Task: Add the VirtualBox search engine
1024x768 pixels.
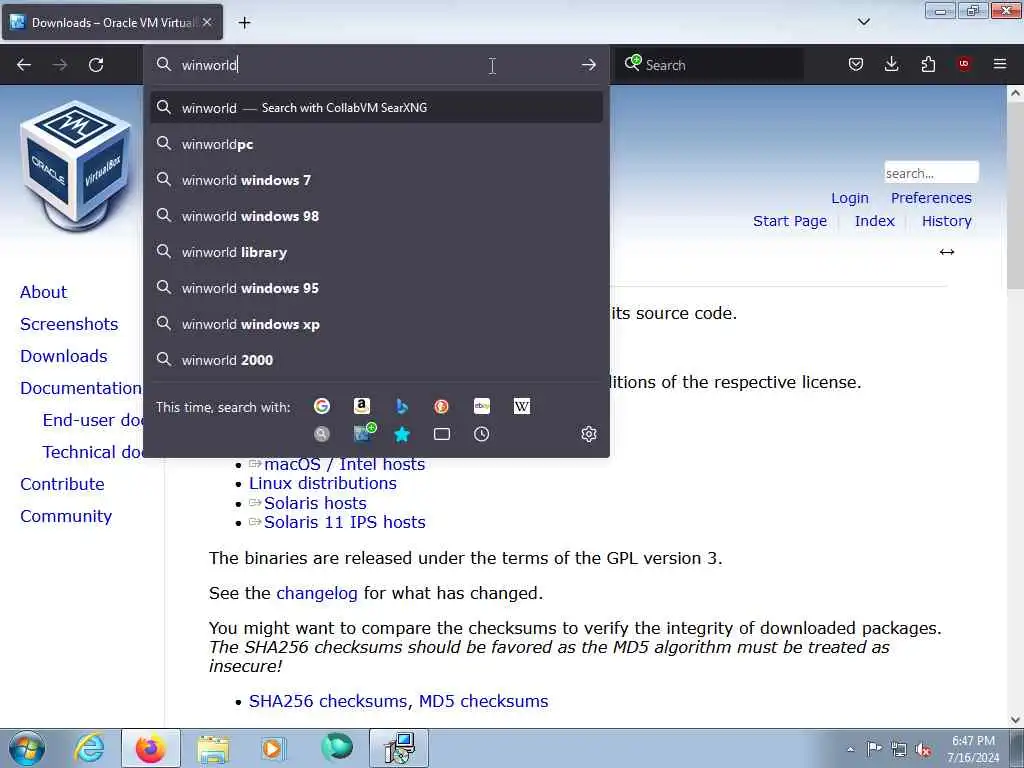Action: pos(364,433)
